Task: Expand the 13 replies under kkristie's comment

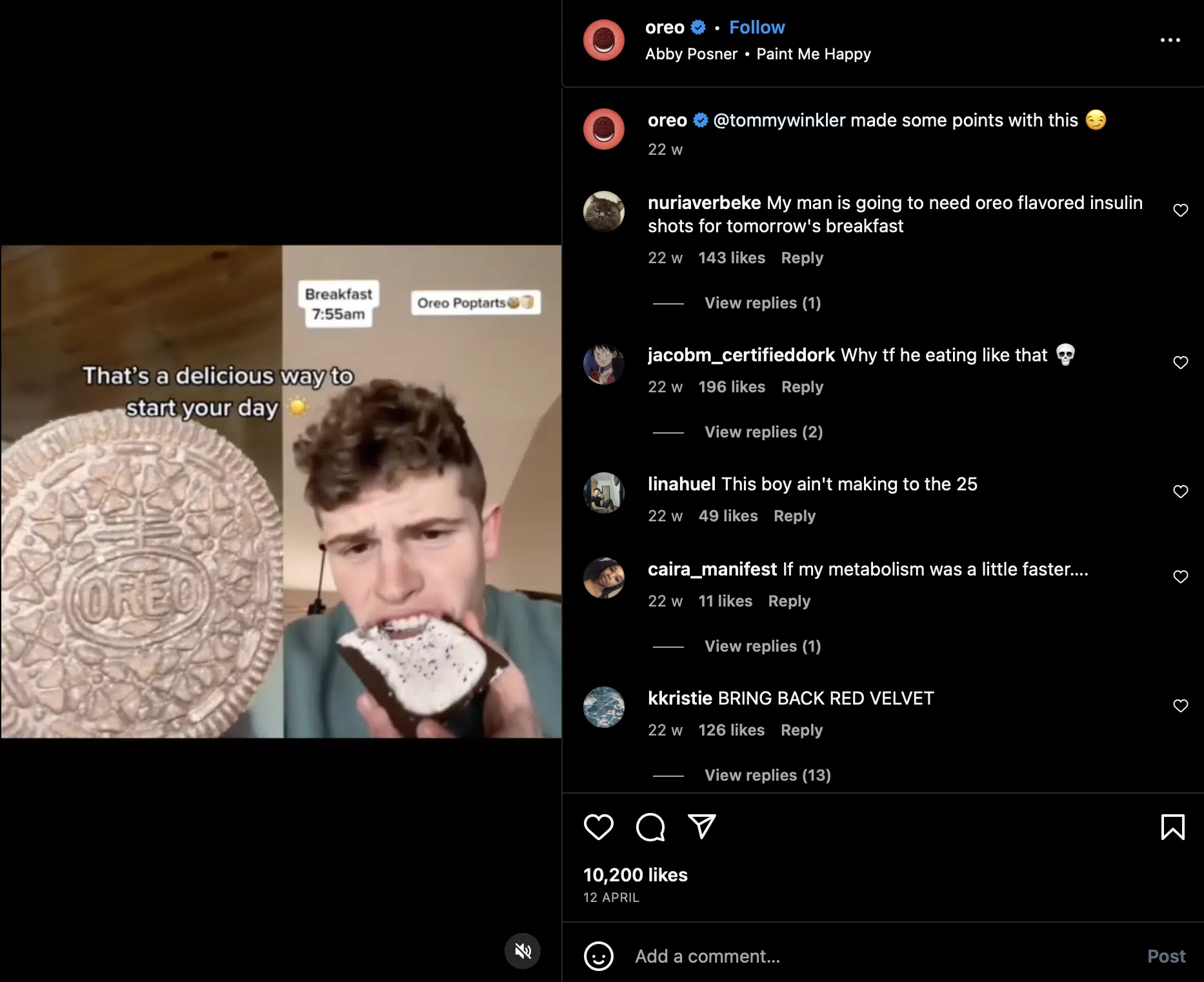Action: (767, 775)
